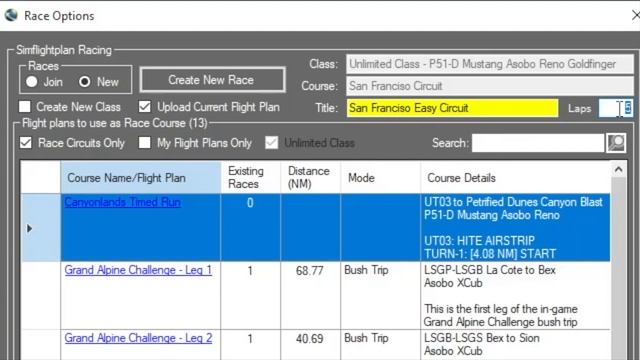Image resolution: width=640 pixels, height=360 pixels.
Task: Click the Create New Race button
Action: [212, 80]
